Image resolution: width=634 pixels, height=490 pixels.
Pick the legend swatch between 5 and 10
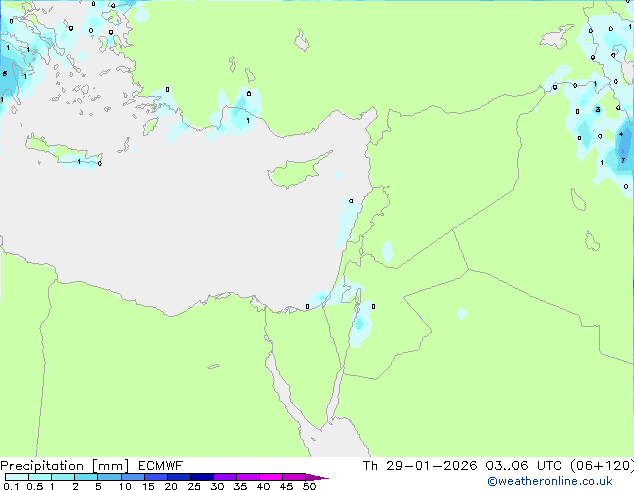109,477
